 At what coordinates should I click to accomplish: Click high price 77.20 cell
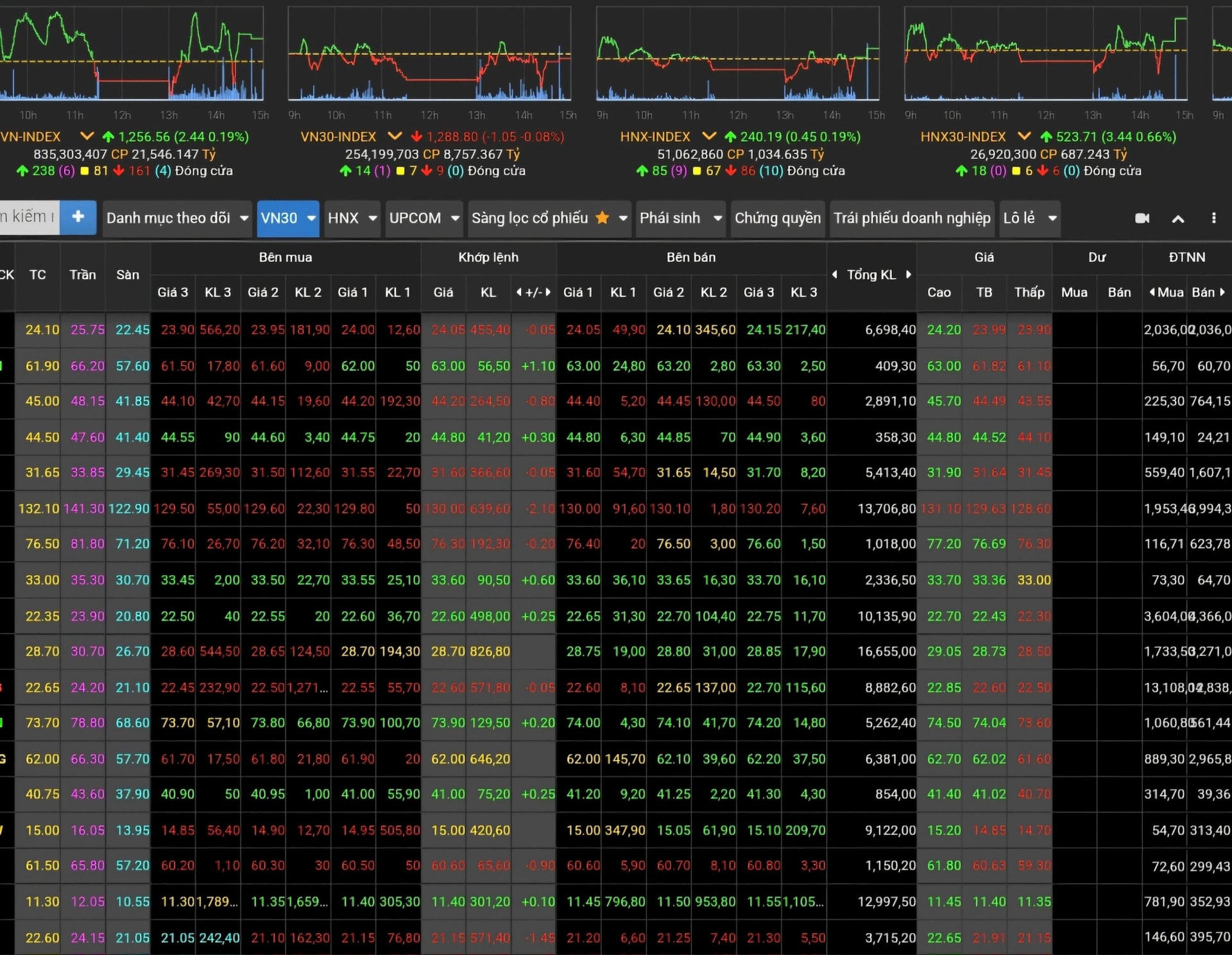(944, 544)
